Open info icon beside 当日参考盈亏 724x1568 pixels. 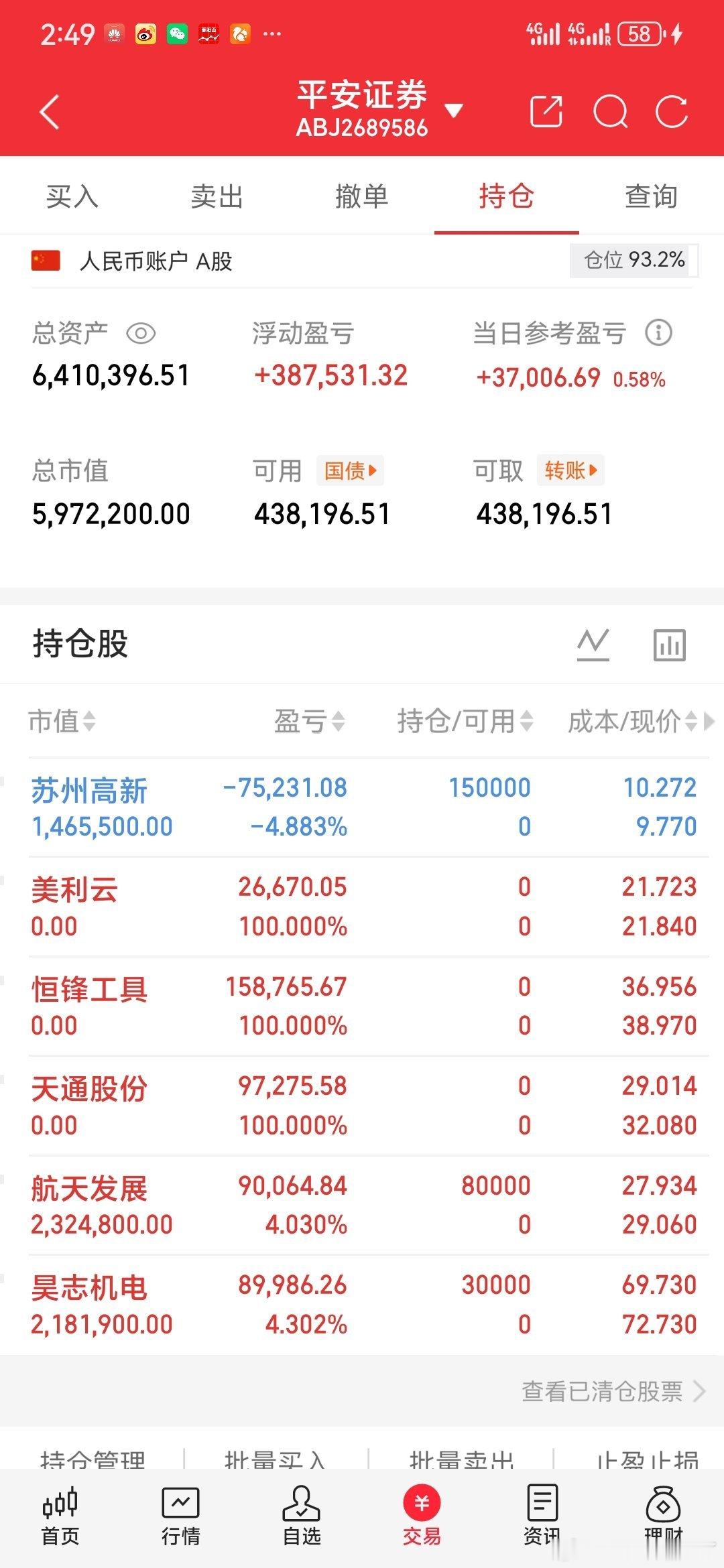[x=658, y=332]
